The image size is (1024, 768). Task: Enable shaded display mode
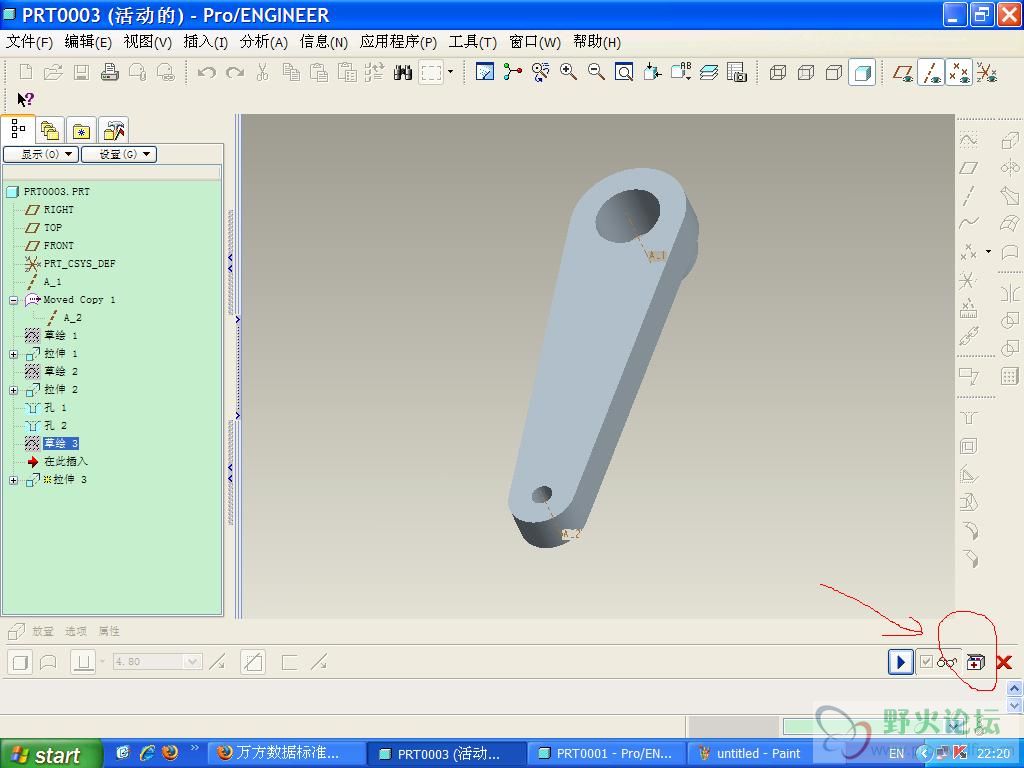[x=862, y=72]
